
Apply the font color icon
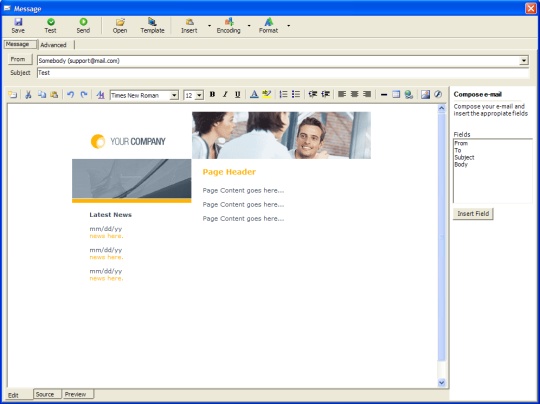(x=254, y=94)
